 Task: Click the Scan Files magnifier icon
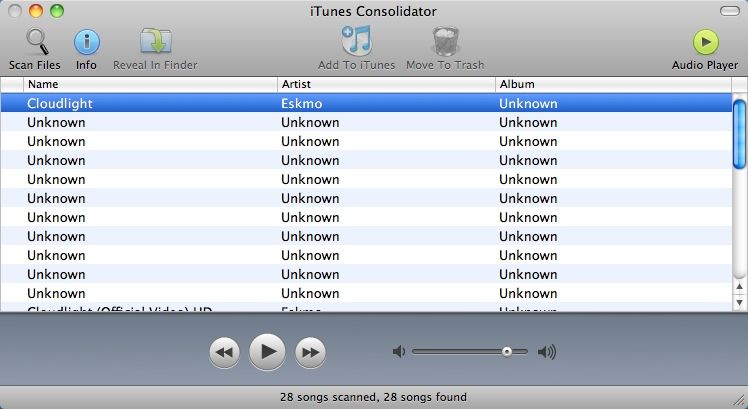click(37, 42)
